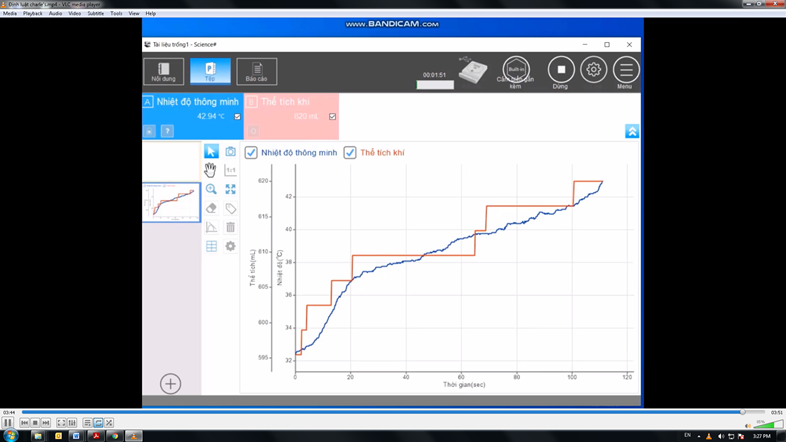Open VLC Playback menu
The image size is (786, 442).
coord(33,14)
